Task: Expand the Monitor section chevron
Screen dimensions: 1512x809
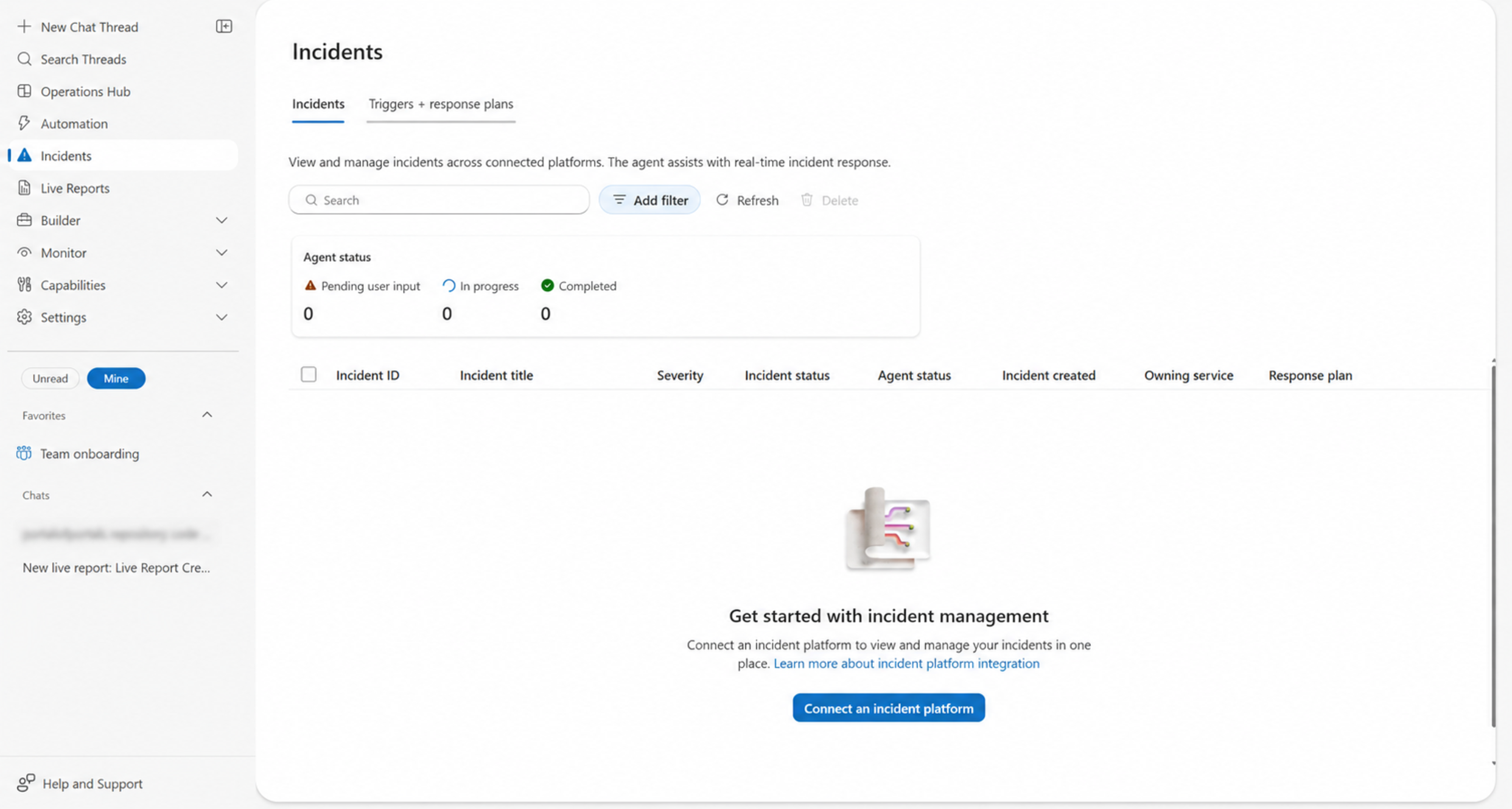Action: 222,253
